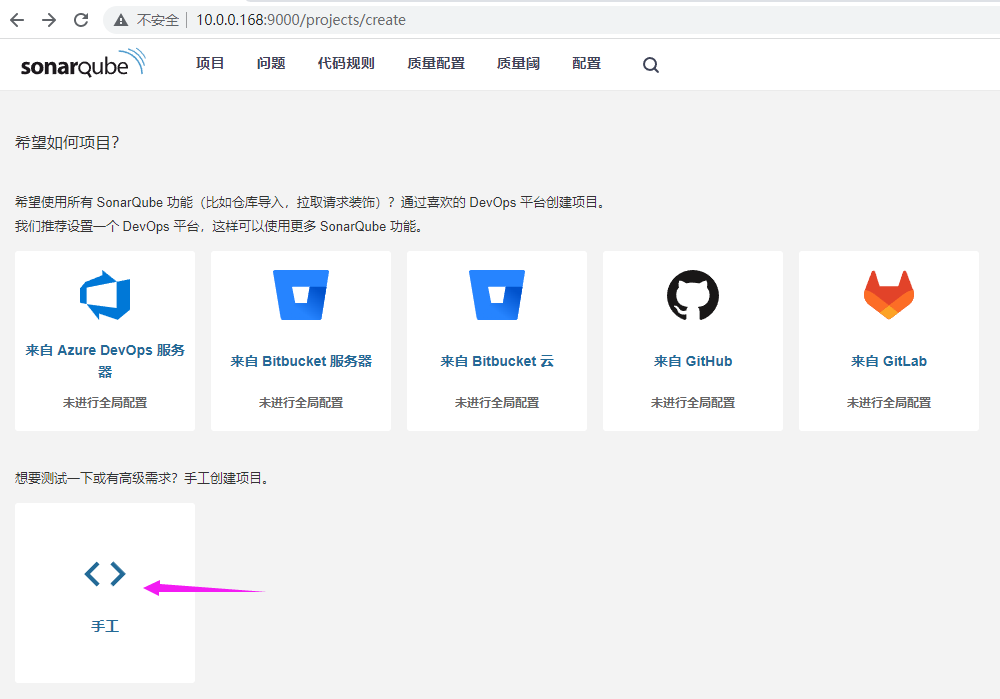Screen dimensions: 1000x699
Task: Click 未进行全局配置 under GitHub
Action: point(693,402)
